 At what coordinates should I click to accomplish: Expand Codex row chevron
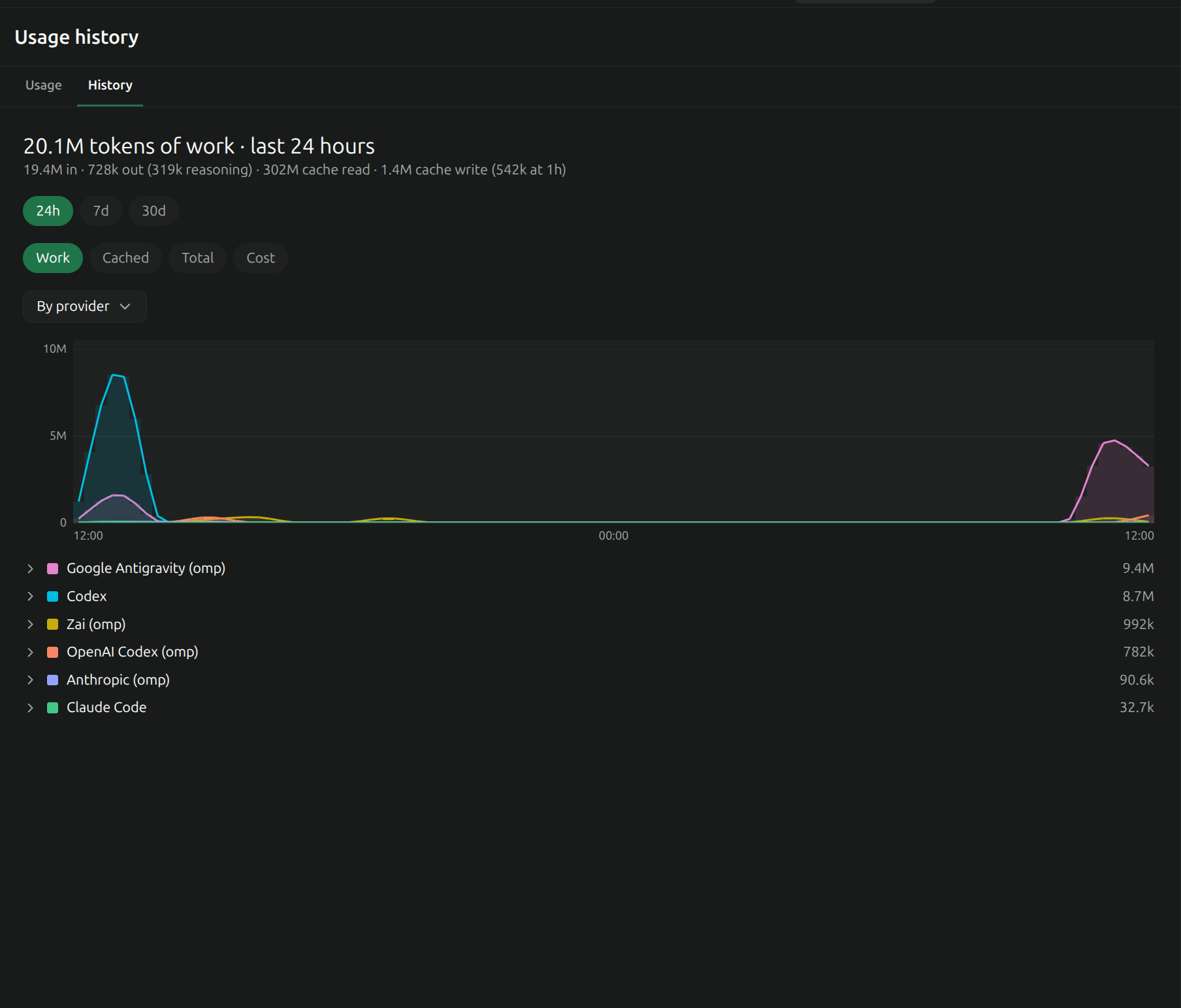point(30,596)
